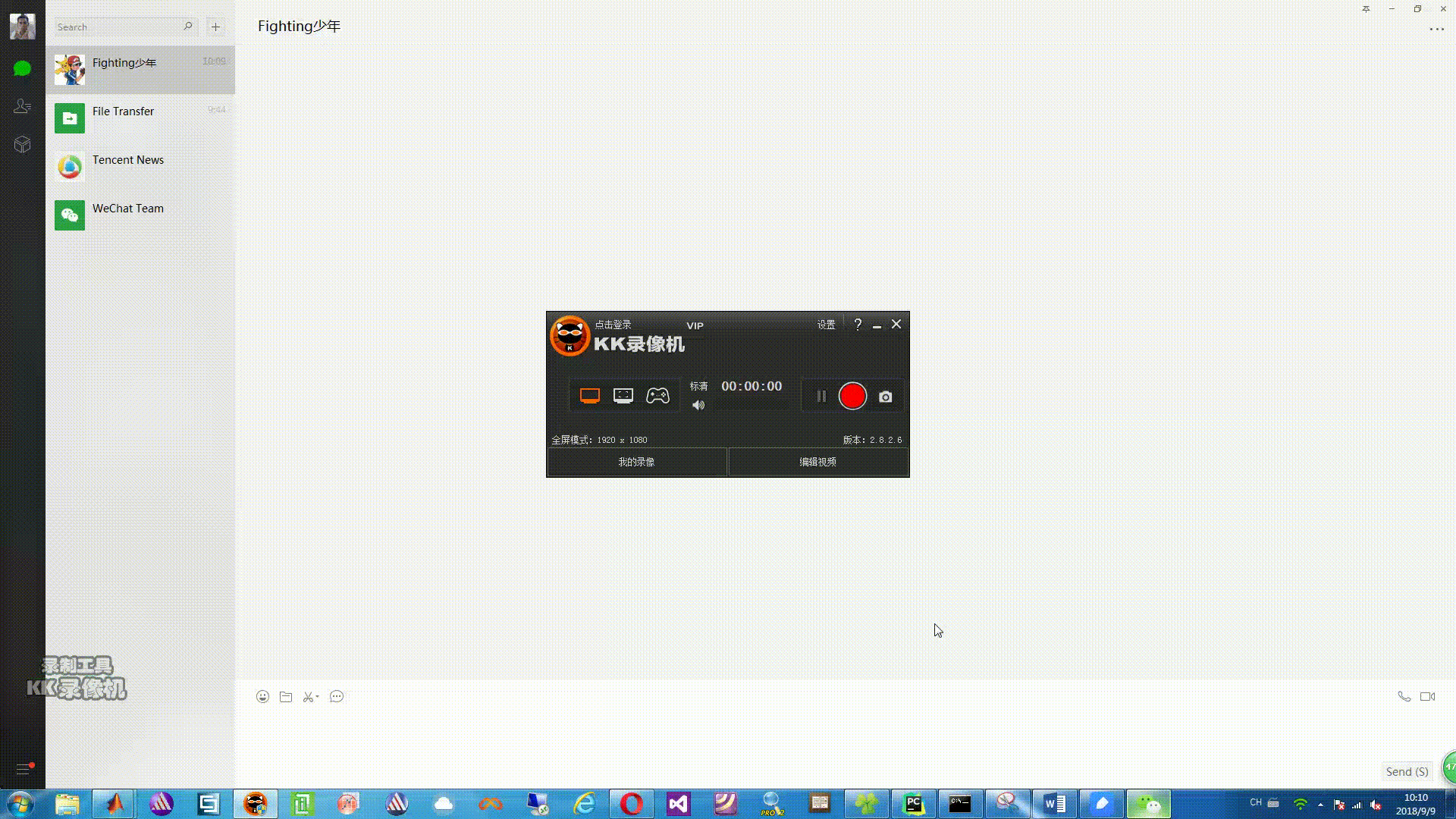Open the 我的录像 tab
The width and height of the screenshot is (1456, 819).
[x=636, y=462]
